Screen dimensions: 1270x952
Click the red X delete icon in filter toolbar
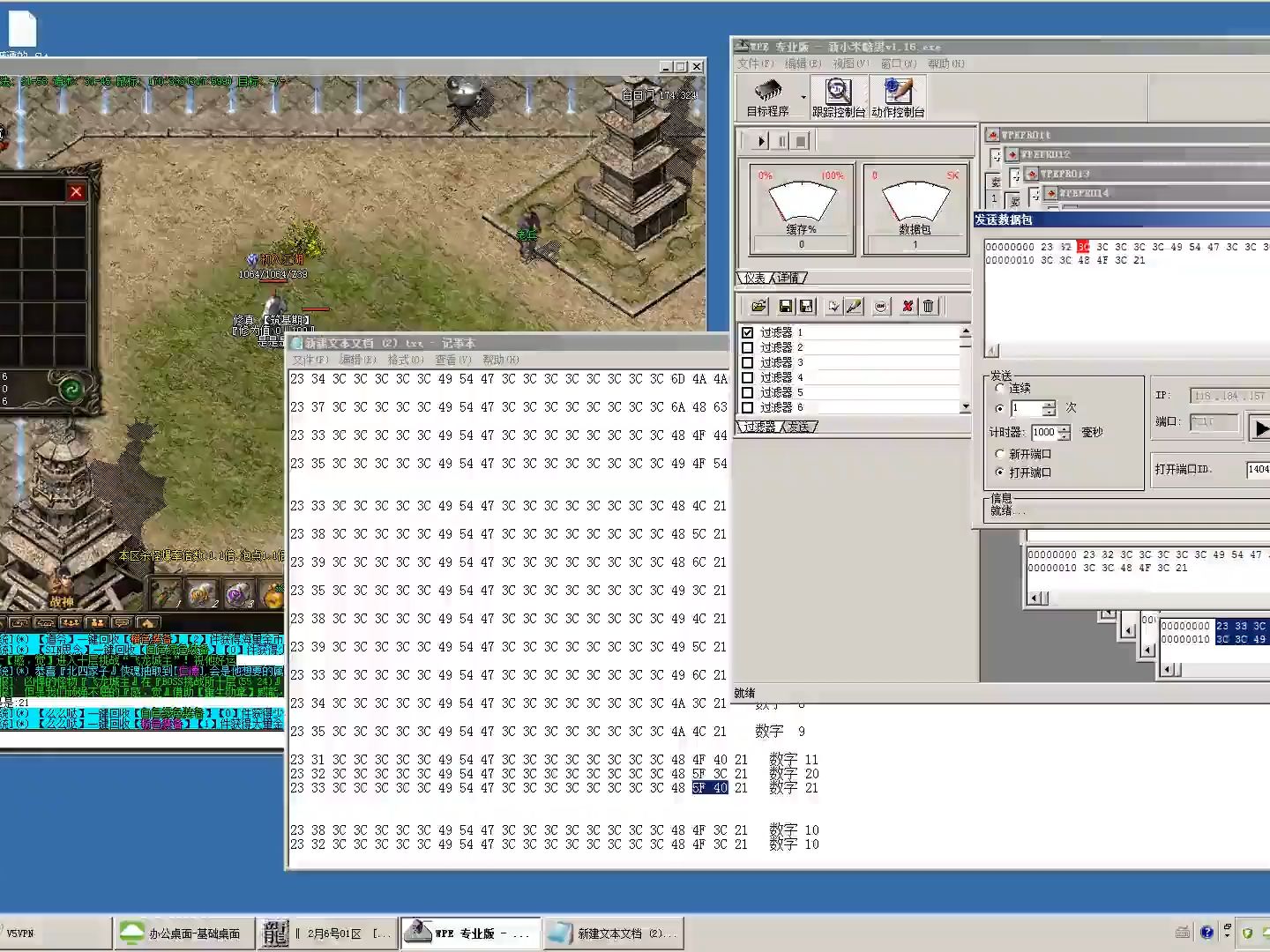click(x=907, y=306)
